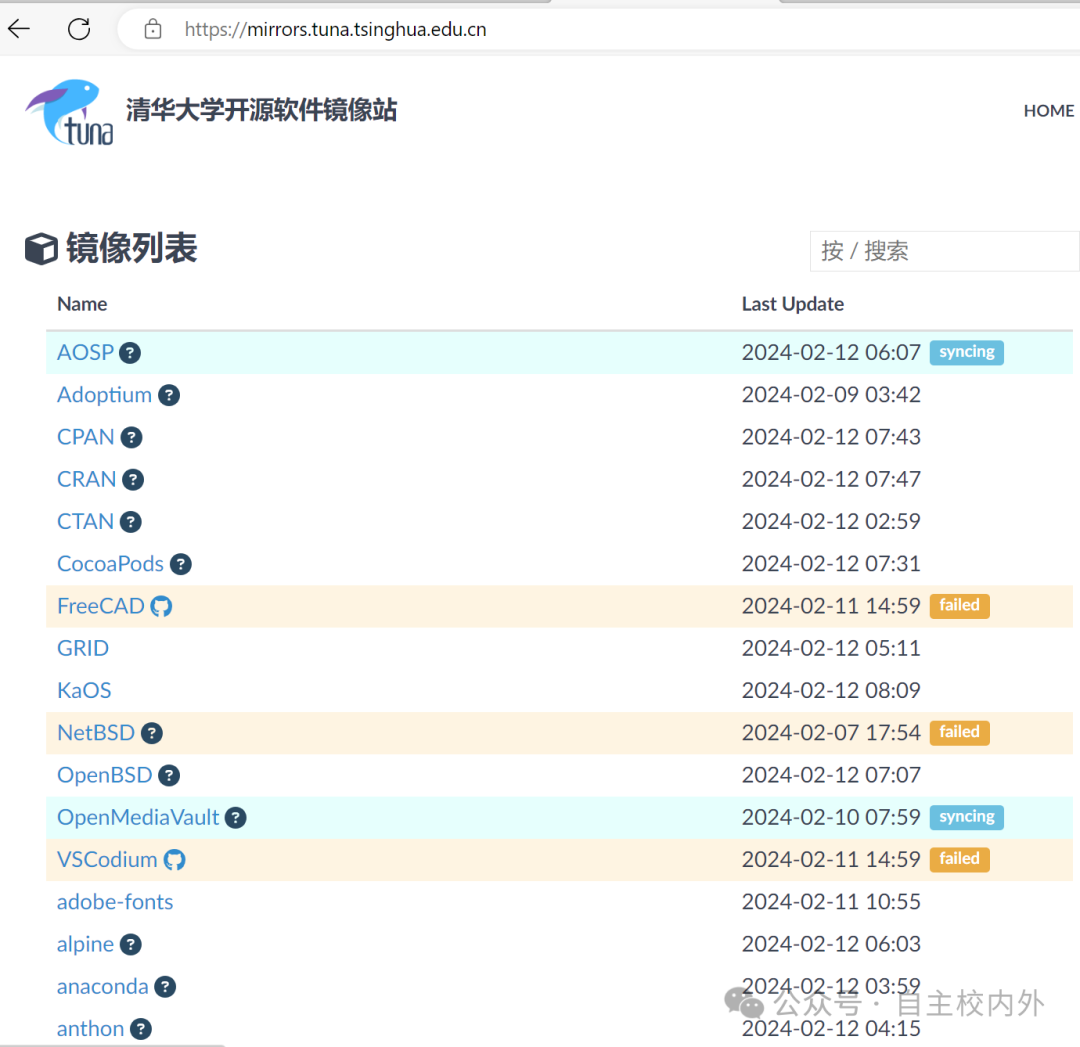Open the CocoaPods mirror link
The height and width of the screenshot is (1047, 1080).
pos(110,564)
